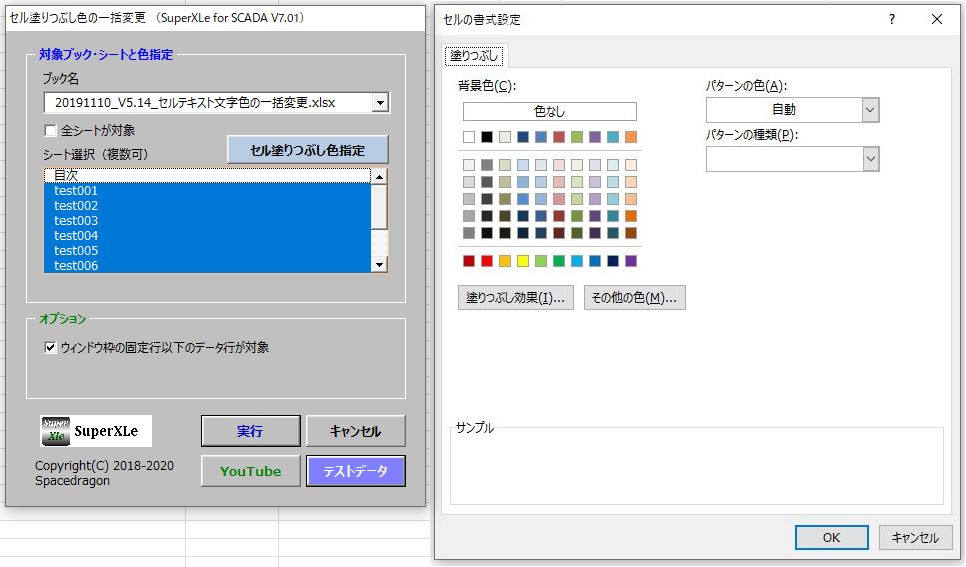Select sheet test001 in the list
966x567 pixels.
pyautogui.click(x=208, y=190)
